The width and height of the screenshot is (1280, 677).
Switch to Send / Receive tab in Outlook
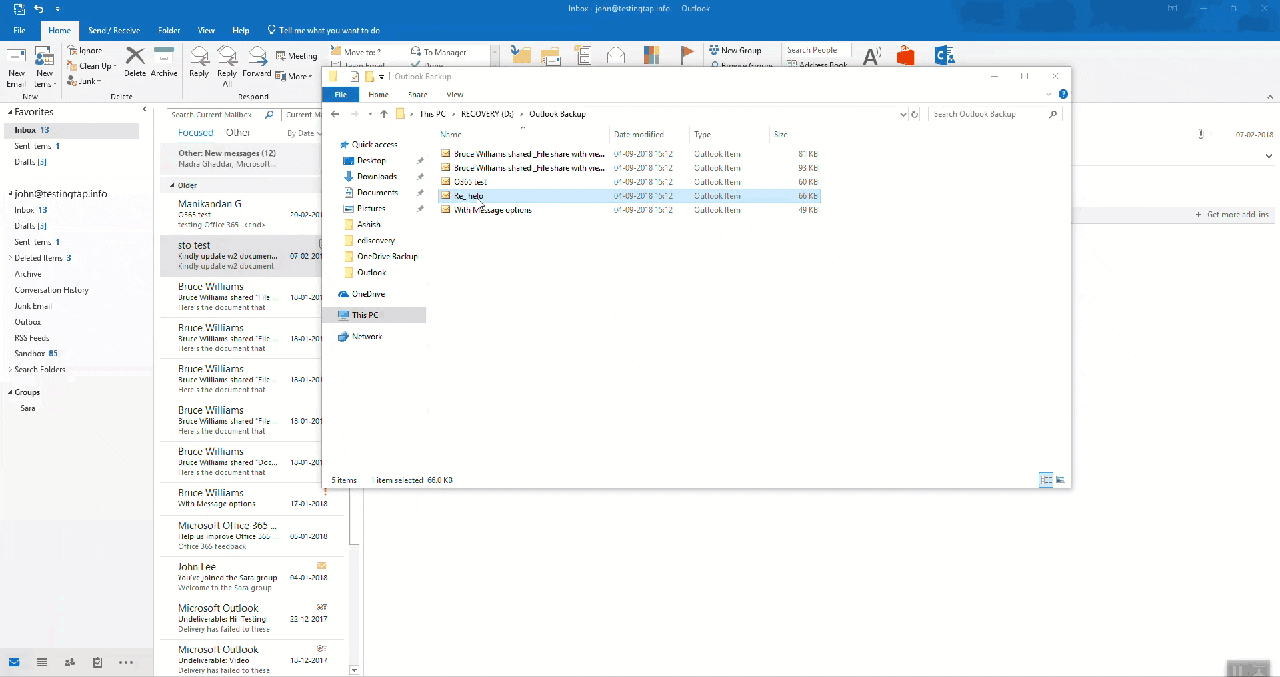point(114,30)
